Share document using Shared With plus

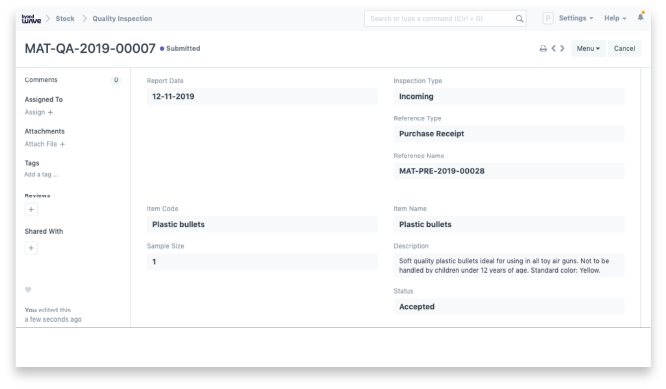(x=31, y=248)
